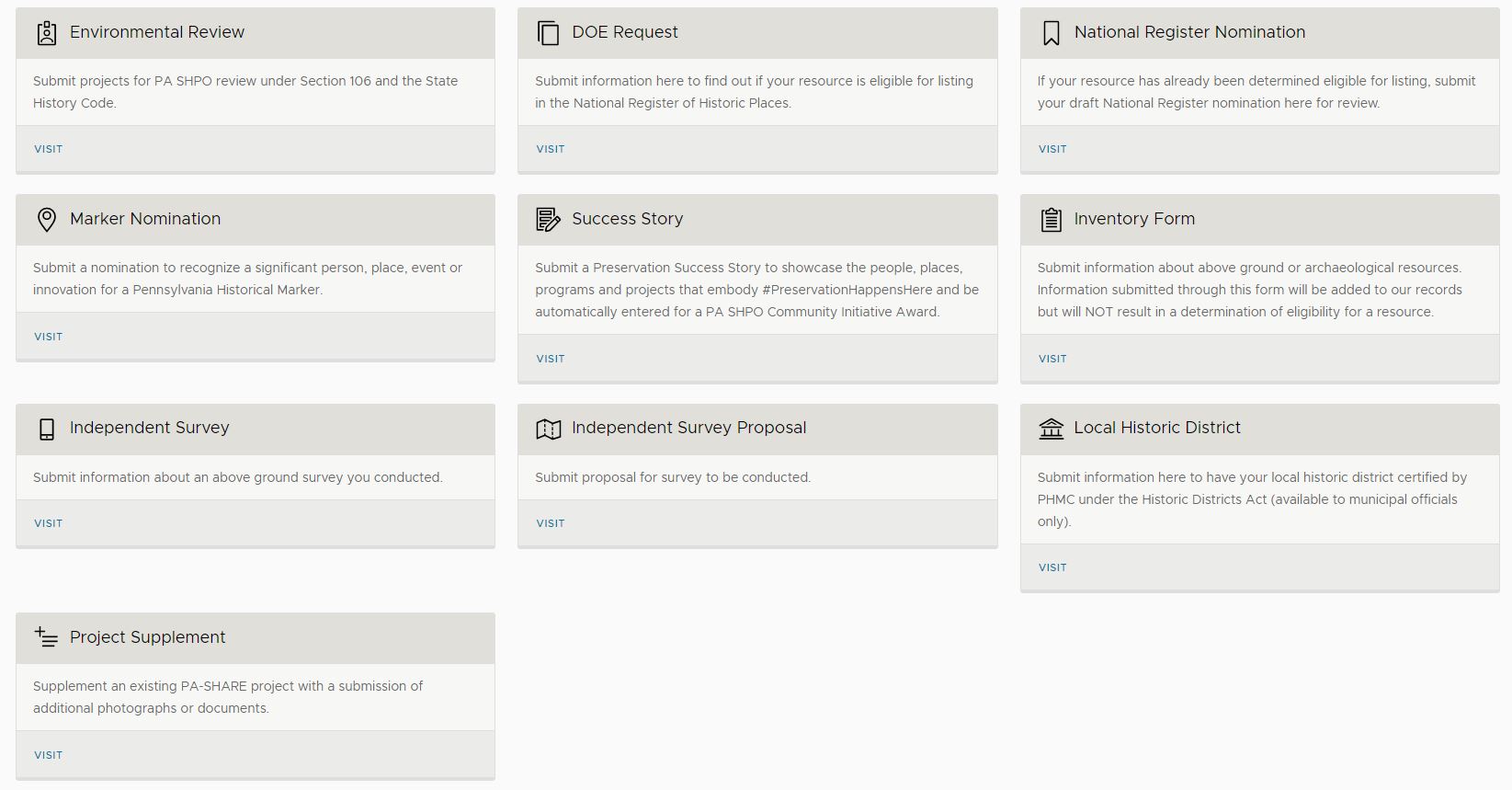Image resolution: width=1512 pixels, height=790 pixels.
Task: Click the DOE Request copy icon
Action: pos(548,33)
